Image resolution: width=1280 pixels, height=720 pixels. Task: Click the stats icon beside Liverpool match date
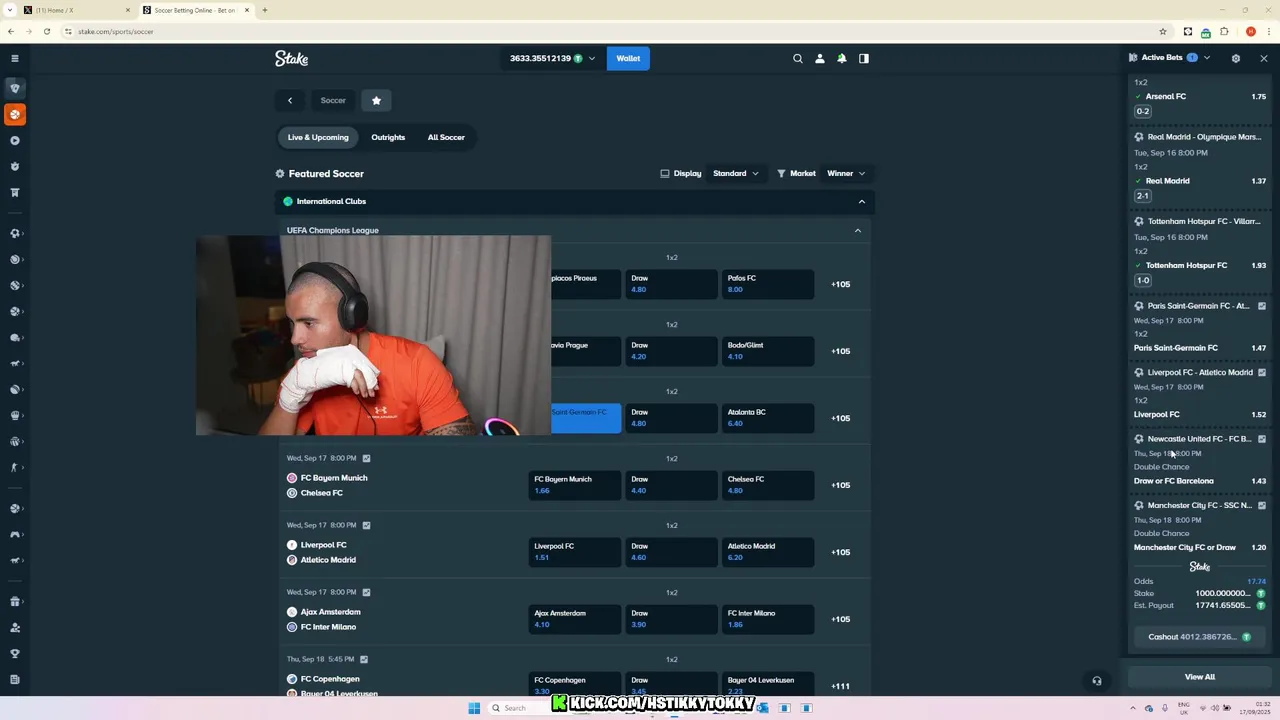[366, 525]
